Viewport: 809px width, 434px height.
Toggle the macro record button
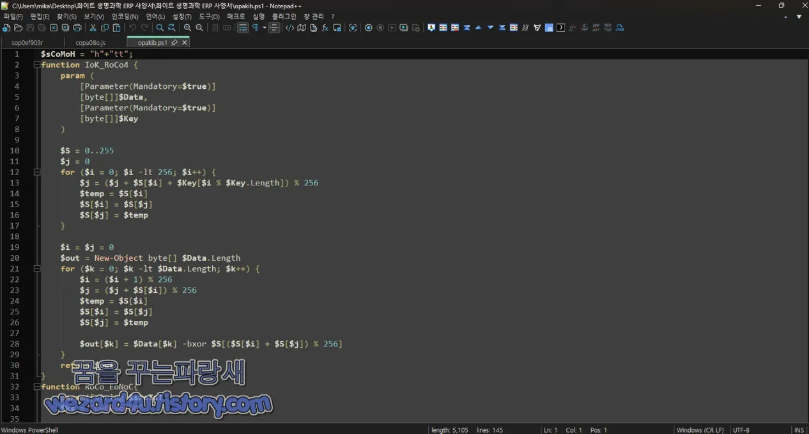(368, 28)
